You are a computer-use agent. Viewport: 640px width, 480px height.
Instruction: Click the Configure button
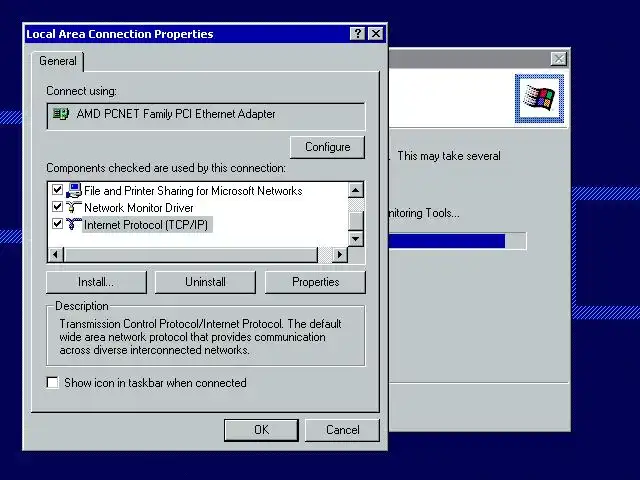327,147
